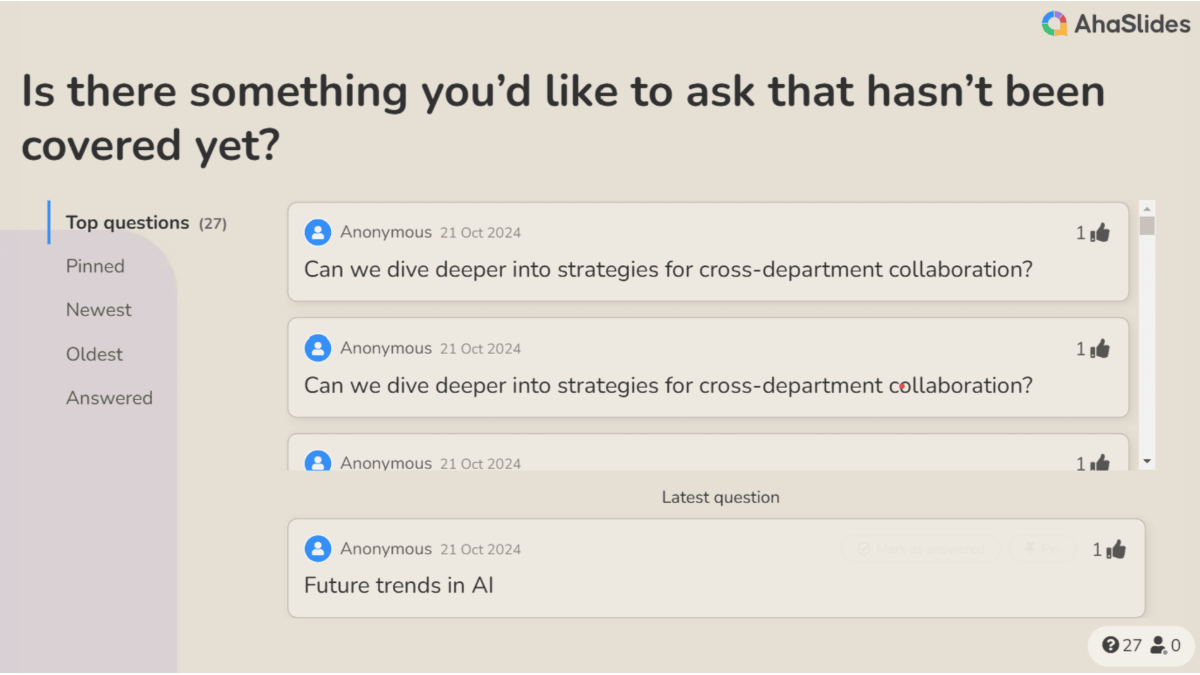
Task: Click the anonymous avatar on the first question card
Action: [318, 233]
